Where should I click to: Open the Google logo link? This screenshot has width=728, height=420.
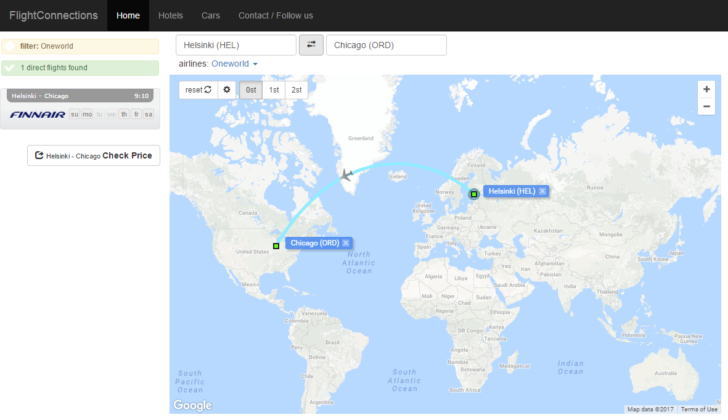click(193, 405)
